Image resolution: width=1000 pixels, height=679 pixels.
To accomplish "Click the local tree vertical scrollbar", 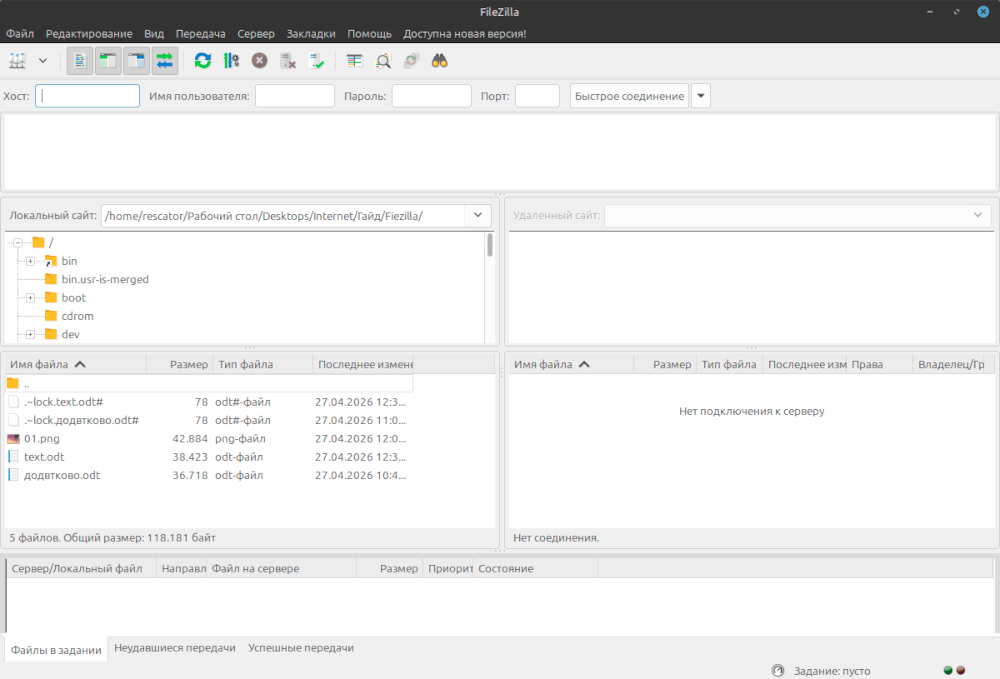I will click(490, 245).
